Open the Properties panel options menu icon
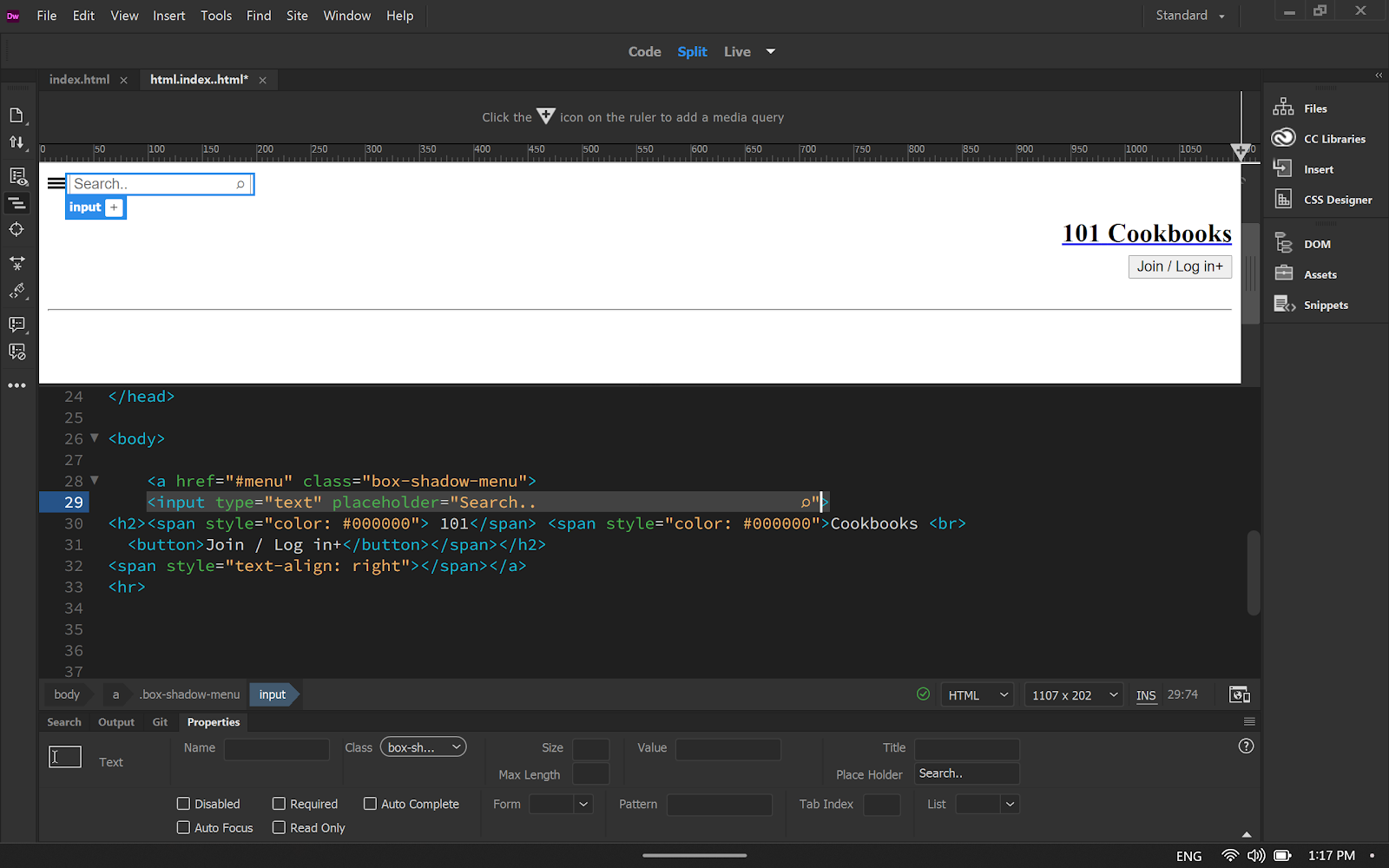The image size is (1389, 868). (1249, 721)
